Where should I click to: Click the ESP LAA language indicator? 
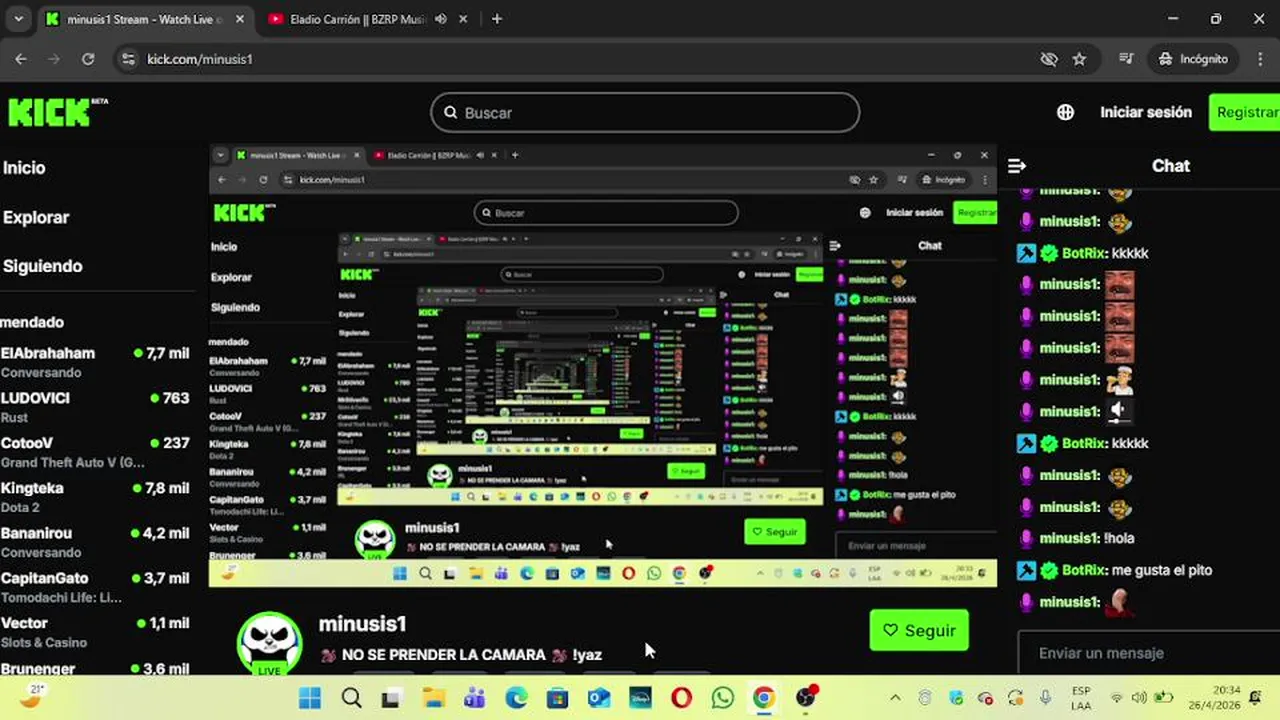coord(1081,697)
